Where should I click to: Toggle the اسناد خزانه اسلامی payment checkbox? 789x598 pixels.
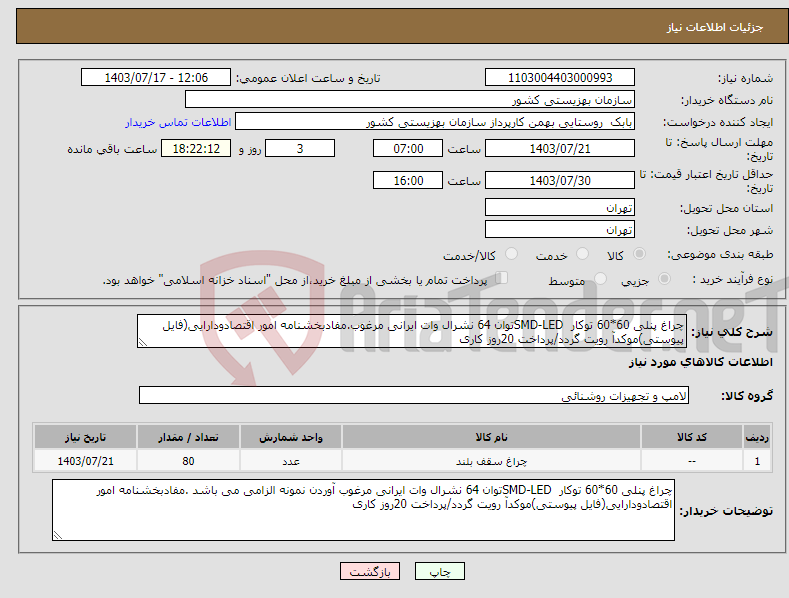(502, 278)
